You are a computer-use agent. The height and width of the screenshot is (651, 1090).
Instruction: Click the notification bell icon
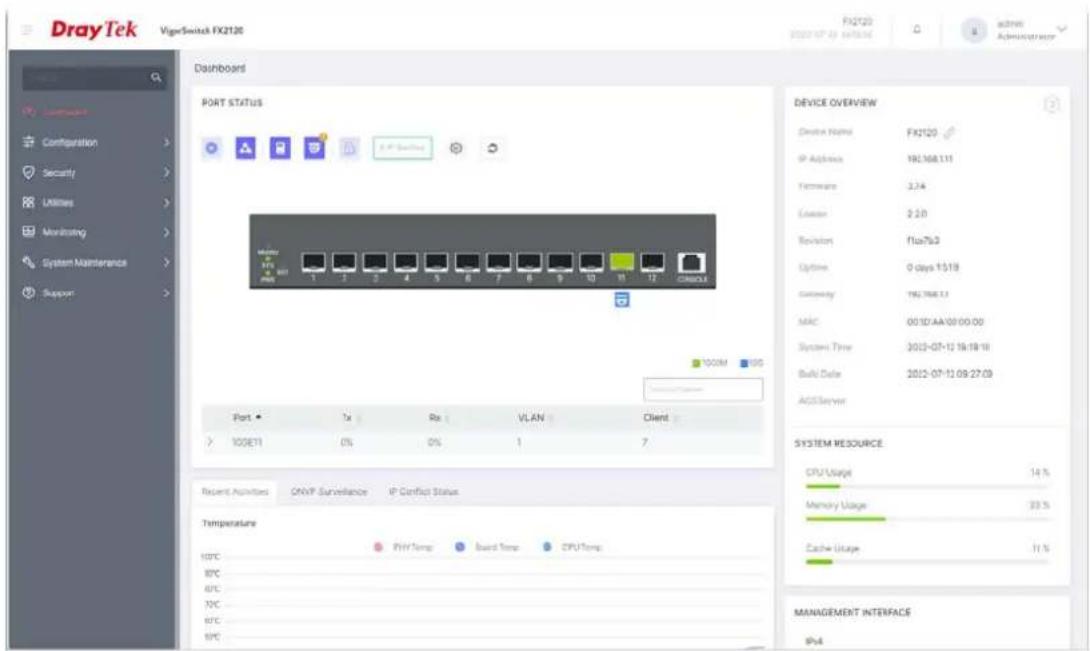coord(917,30)
